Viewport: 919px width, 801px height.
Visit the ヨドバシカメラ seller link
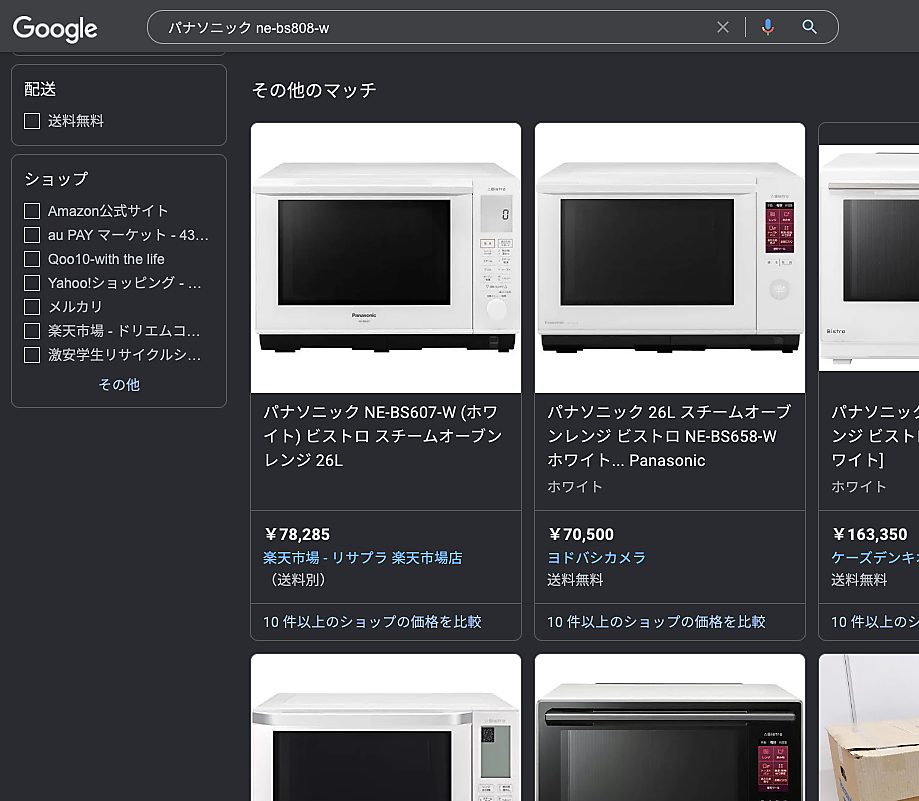596,558
